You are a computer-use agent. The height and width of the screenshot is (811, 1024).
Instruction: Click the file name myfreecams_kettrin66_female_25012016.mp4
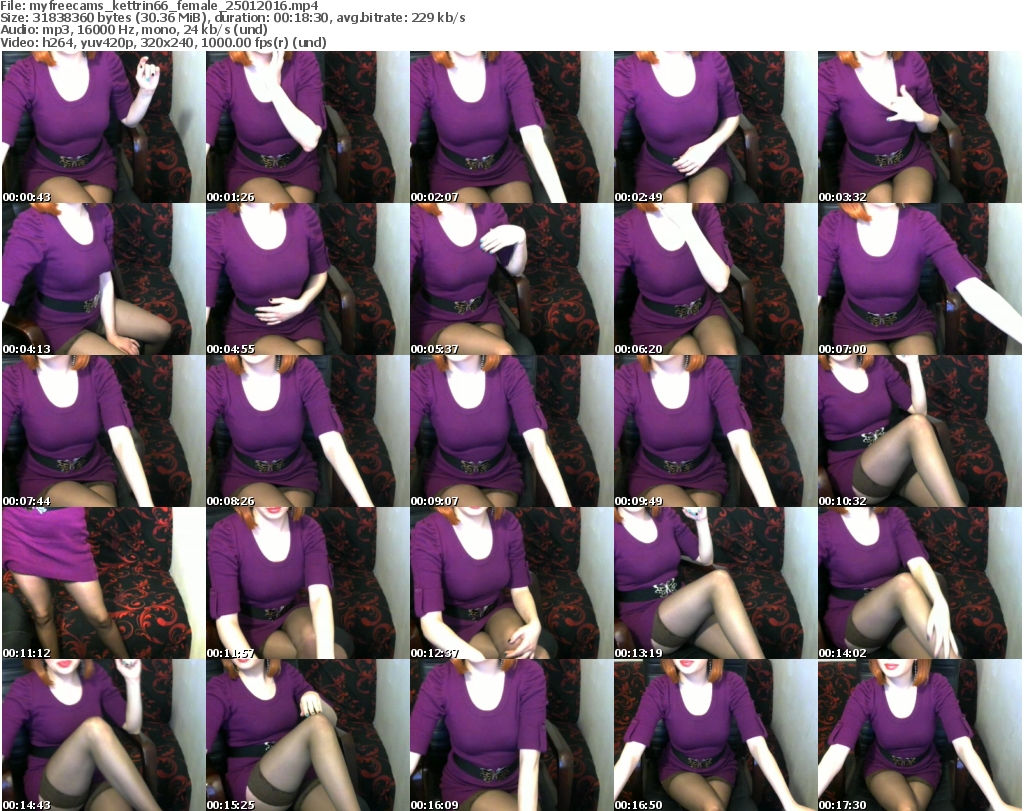[174, 6]
